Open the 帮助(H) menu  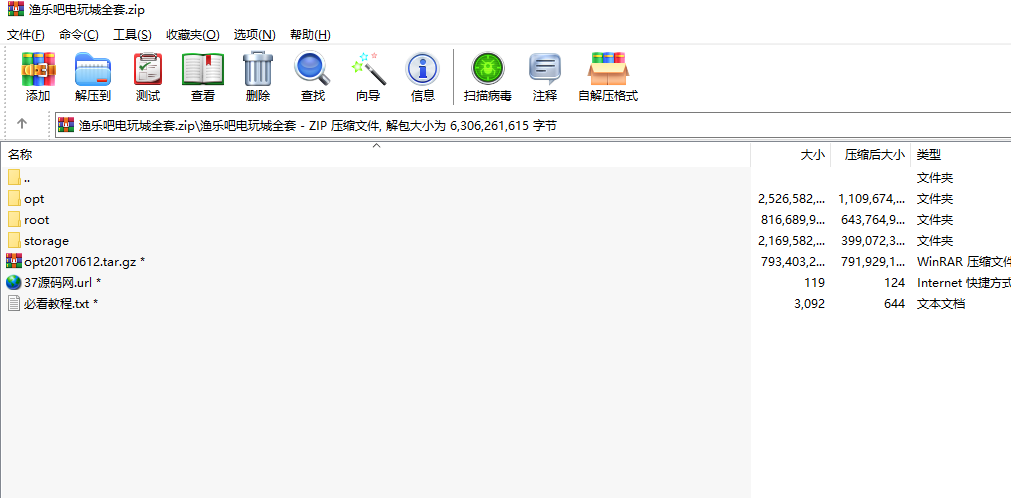310,35
